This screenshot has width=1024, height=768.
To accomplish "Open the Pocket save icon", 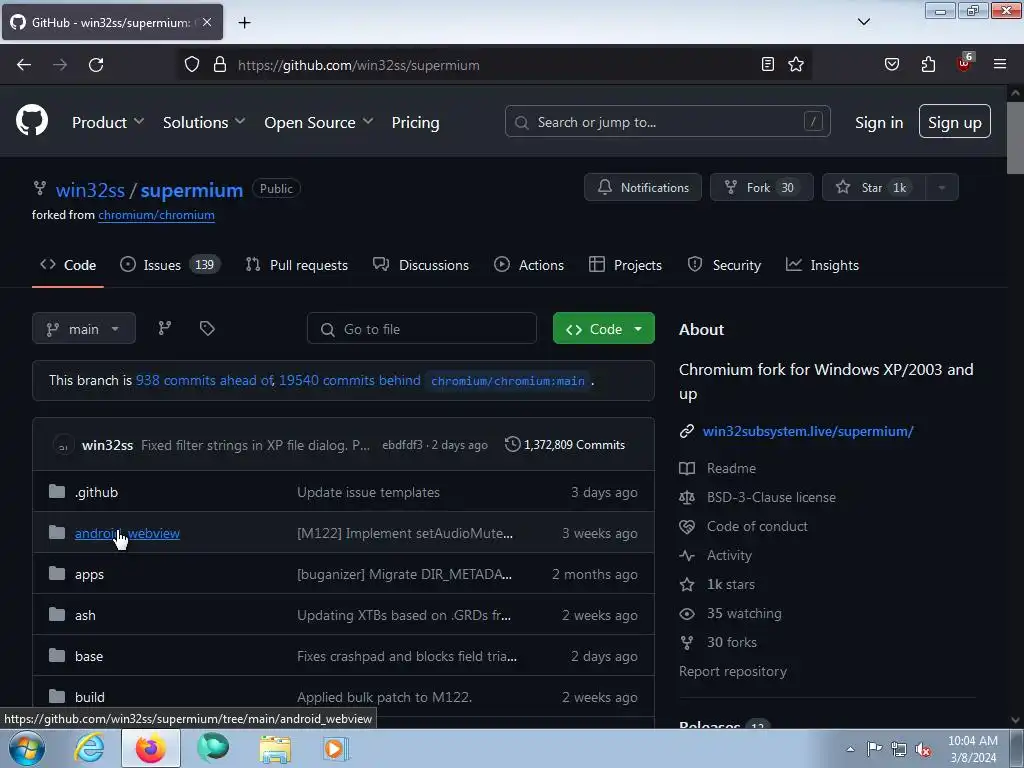I will click(x=891, y=64).
